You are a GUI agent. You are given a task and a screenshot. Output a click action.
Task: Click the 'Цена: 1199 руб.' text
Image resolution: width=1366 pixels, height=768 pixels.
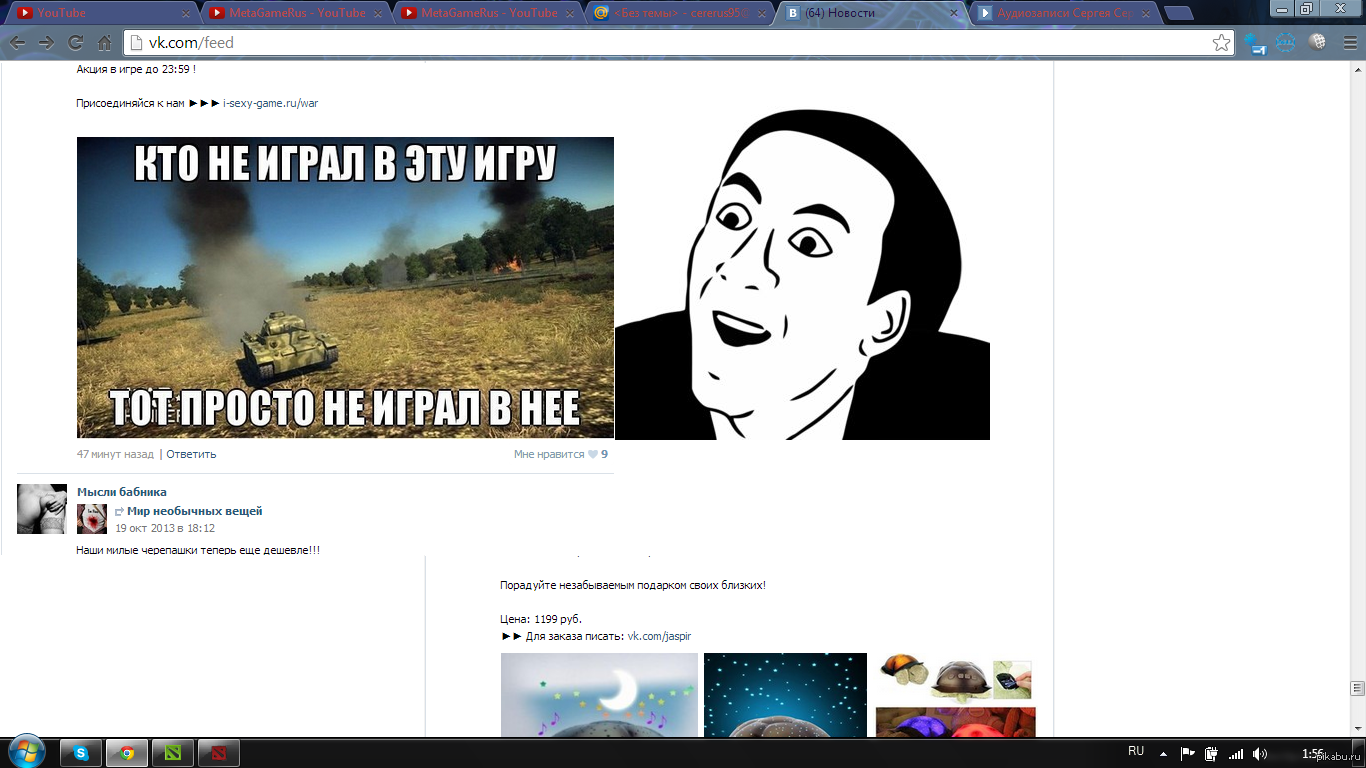[x=541, y=619]
